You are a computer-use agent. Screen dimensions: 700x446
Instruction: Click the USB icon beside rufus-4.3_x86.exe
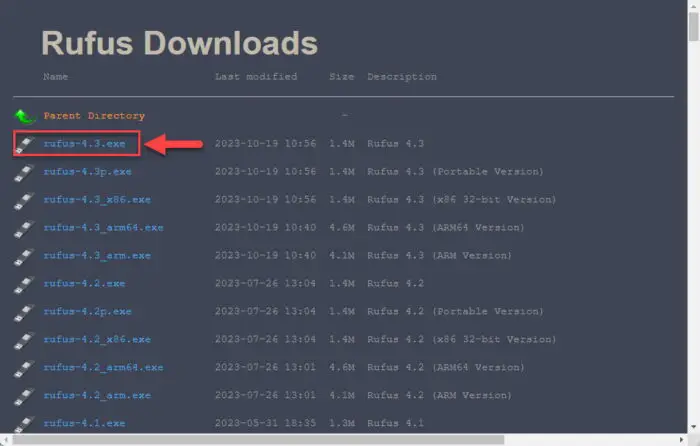[x=25, y=201]
